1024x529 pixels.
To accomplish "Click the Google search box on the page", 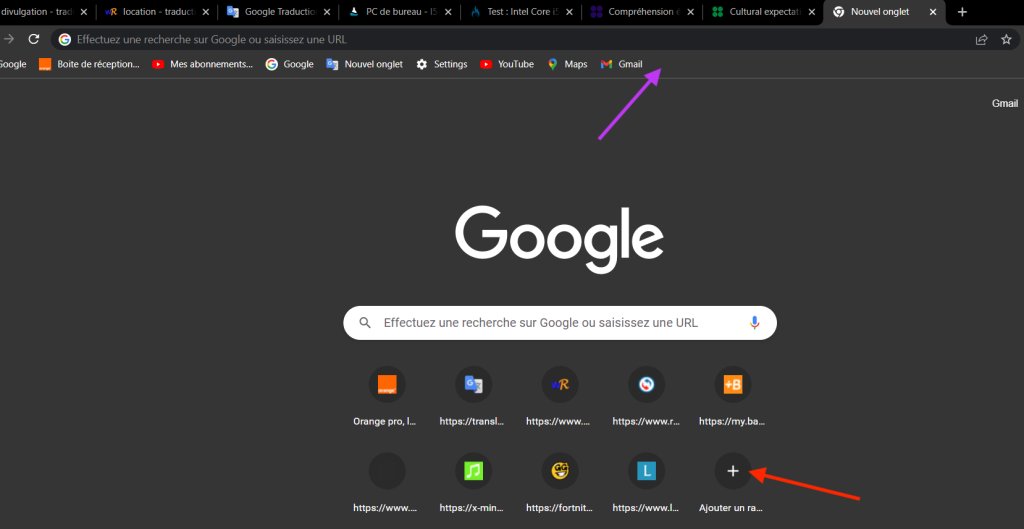I will point(560,323).
